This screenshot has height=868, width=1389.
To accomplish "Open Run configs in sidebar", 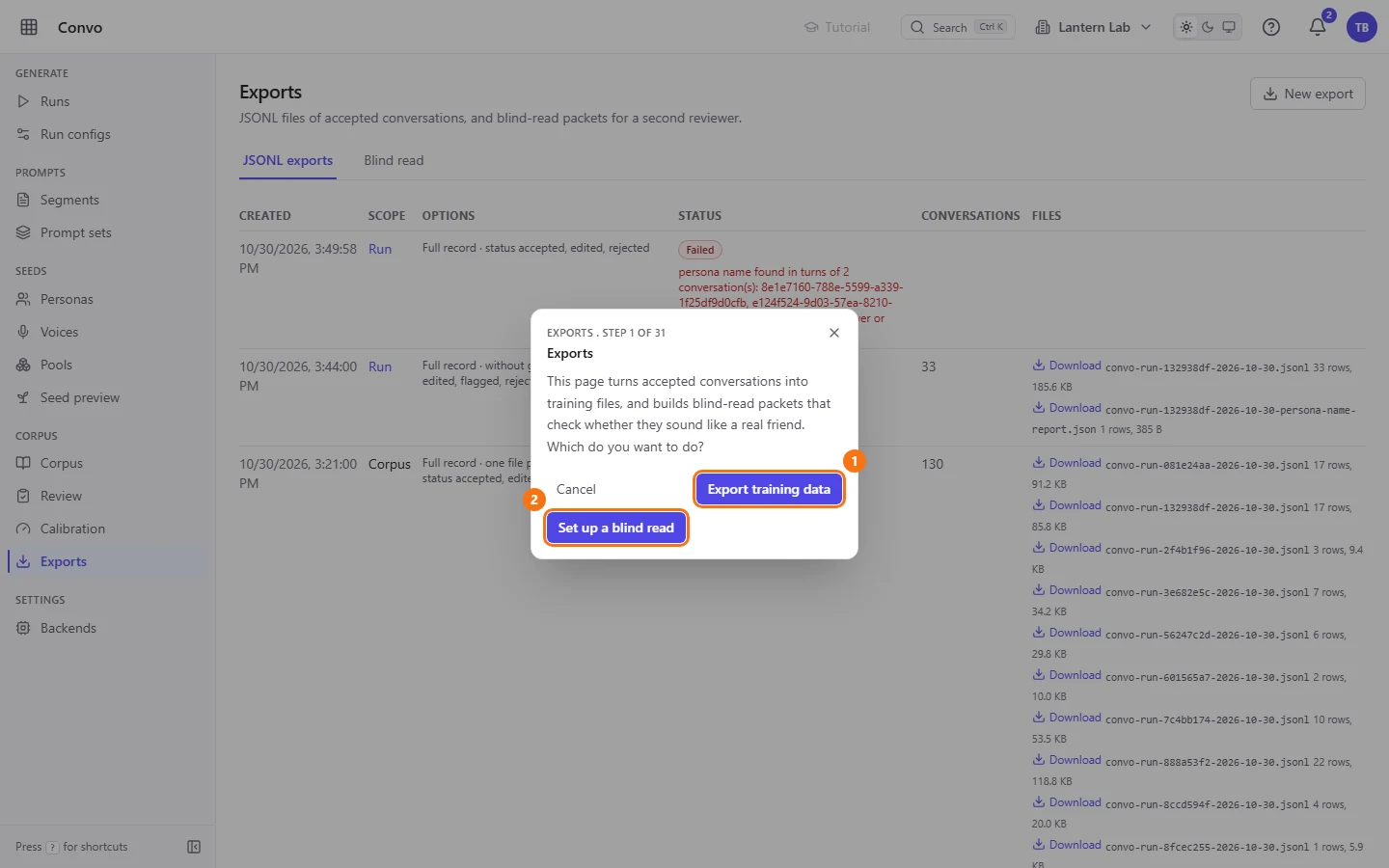I will click(x=107, y=134).
